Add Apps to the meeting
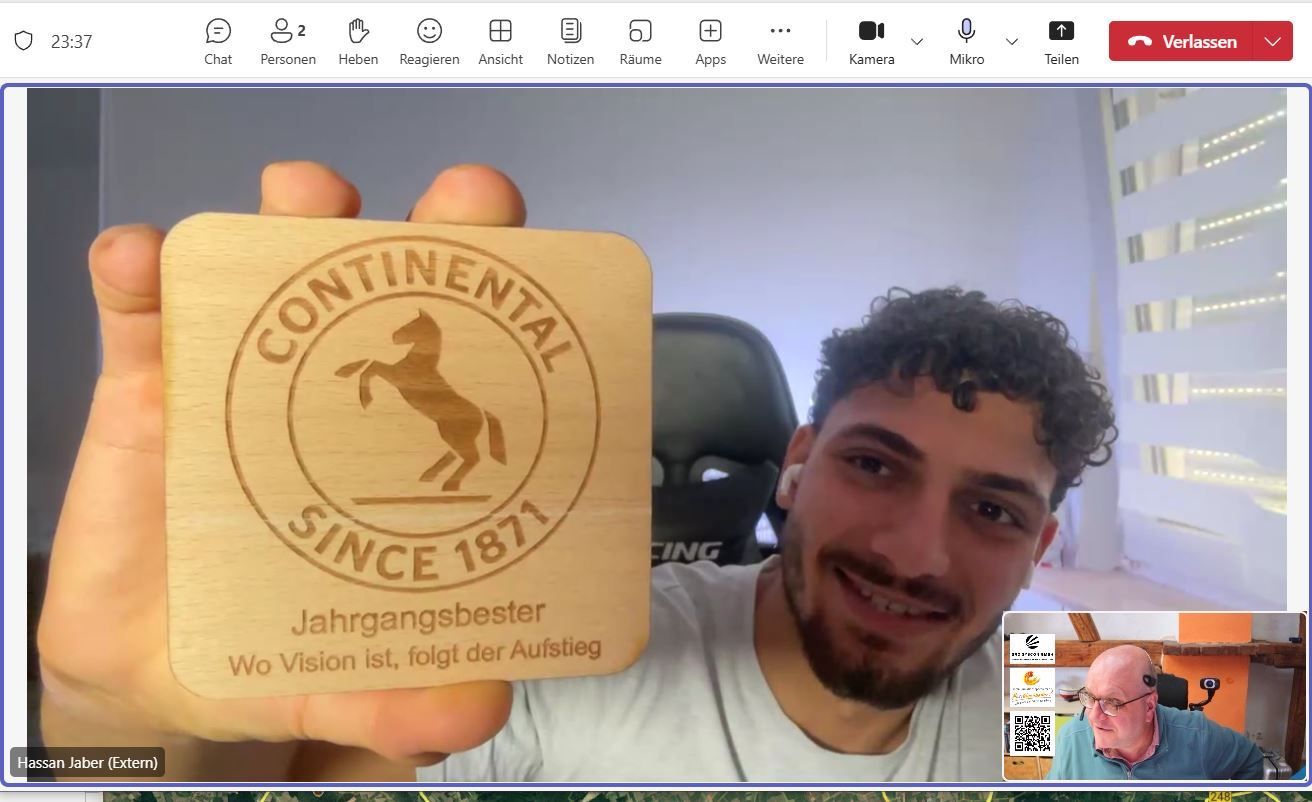The image size is (1312, 802). 710,42
